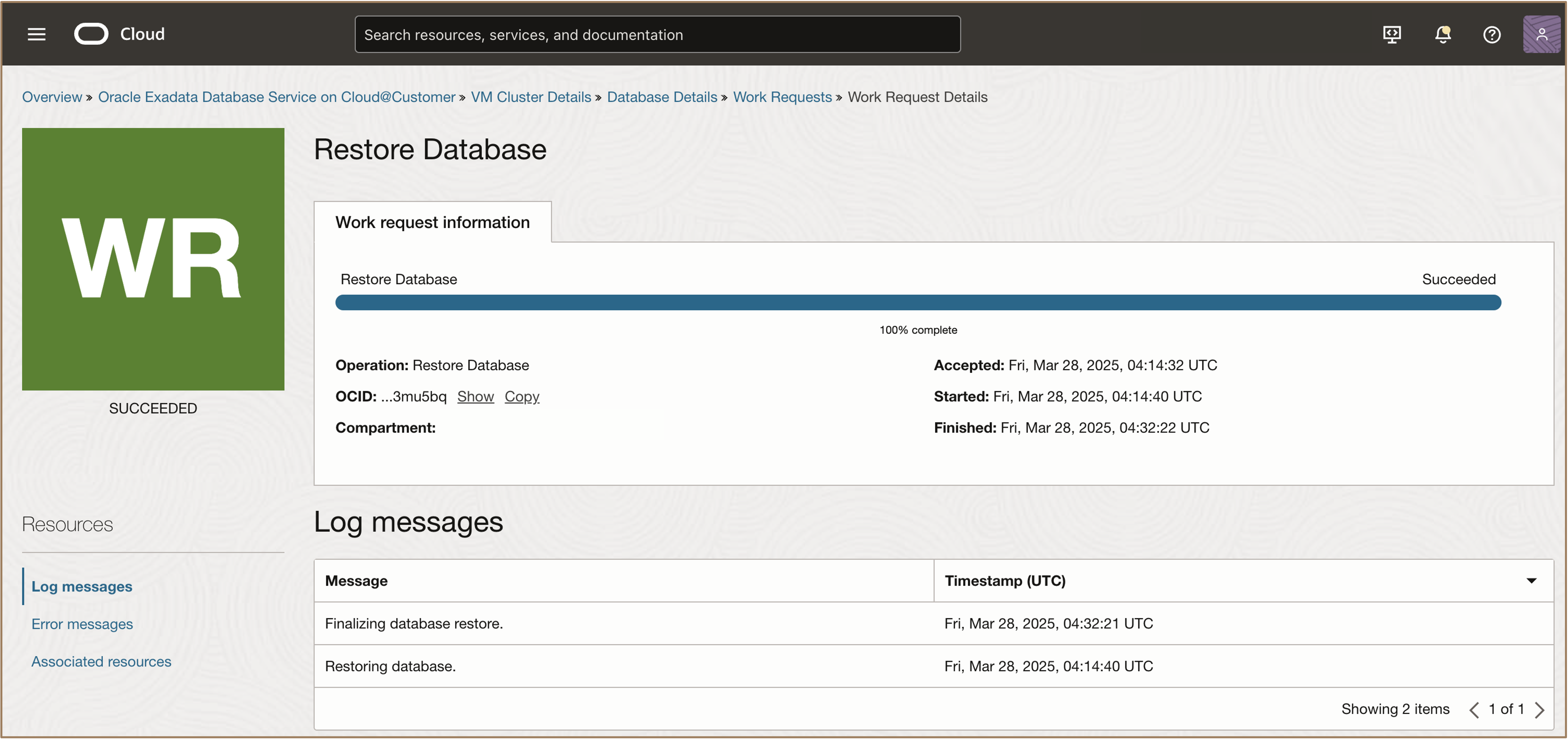Click the '100% complete' label

918,330
